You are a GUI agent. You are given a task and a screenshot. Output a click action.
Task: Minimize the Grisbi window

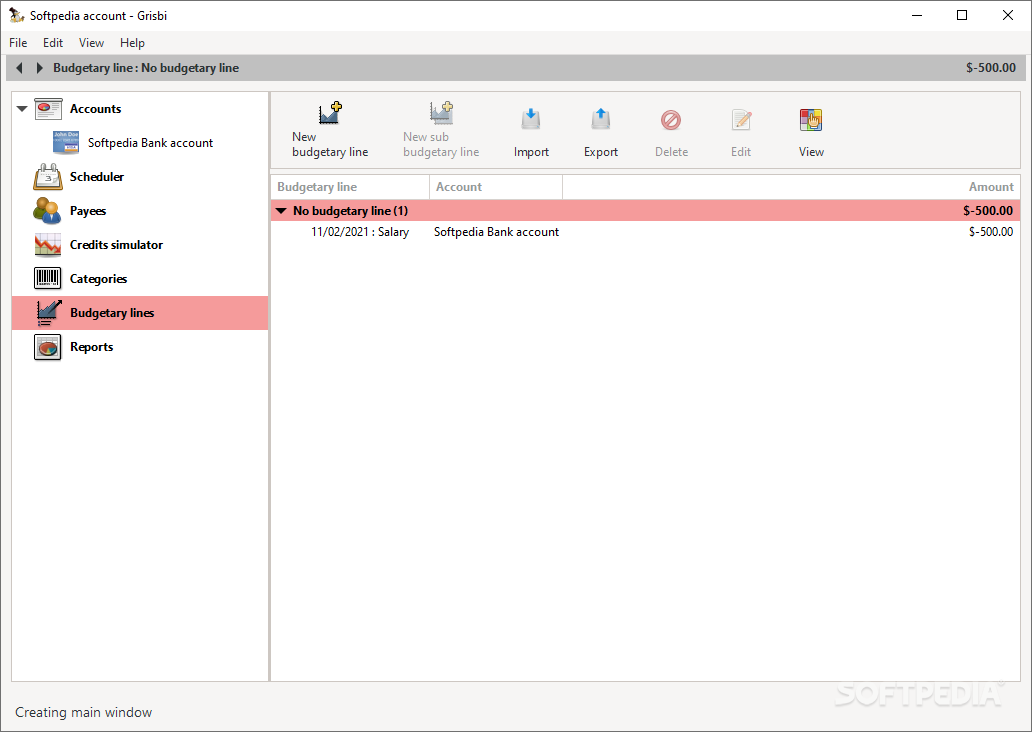[917, 15]
